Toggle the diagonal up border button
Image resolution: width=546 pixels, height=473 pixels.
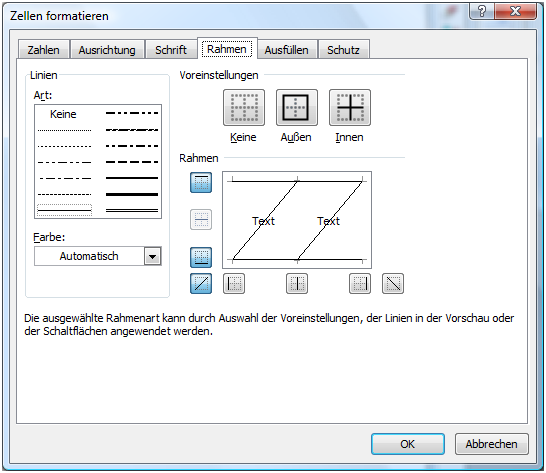click(x=201, y=284)
